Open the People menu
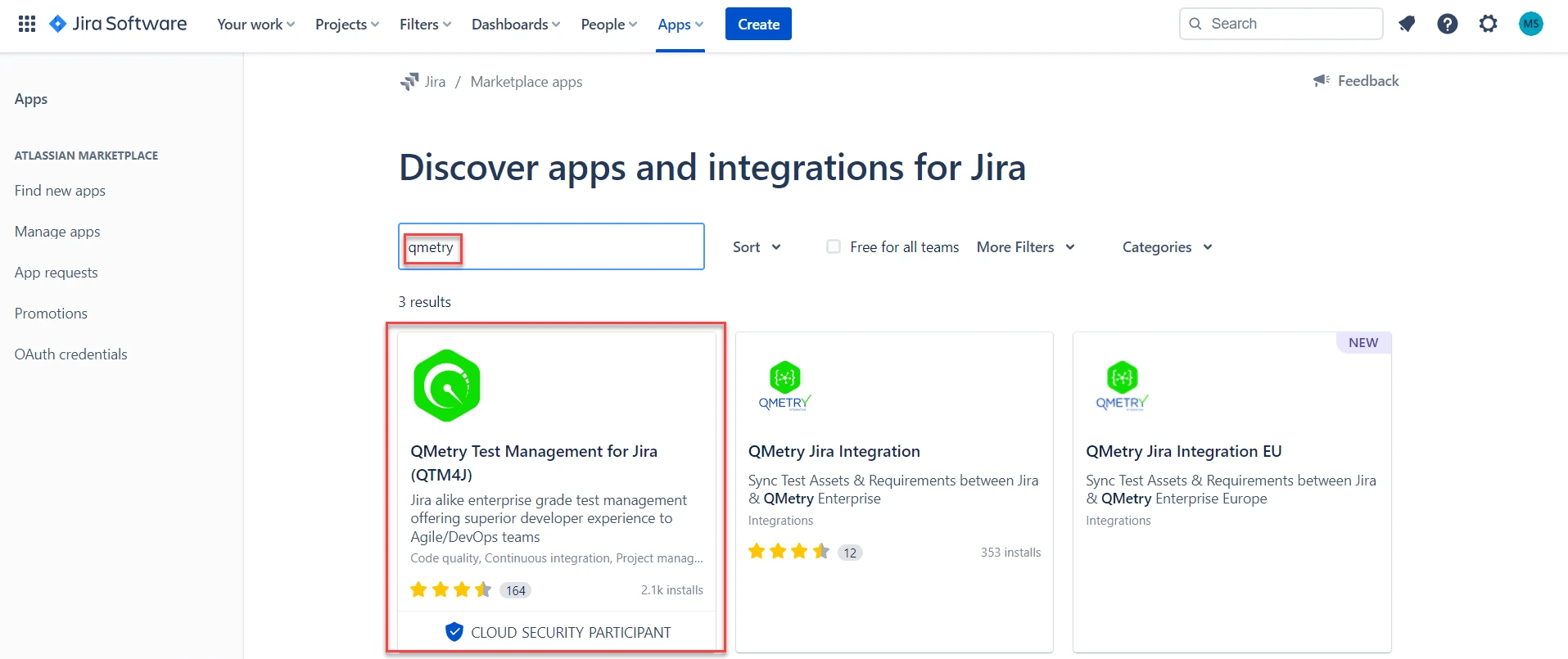 [x=608, y=25]
